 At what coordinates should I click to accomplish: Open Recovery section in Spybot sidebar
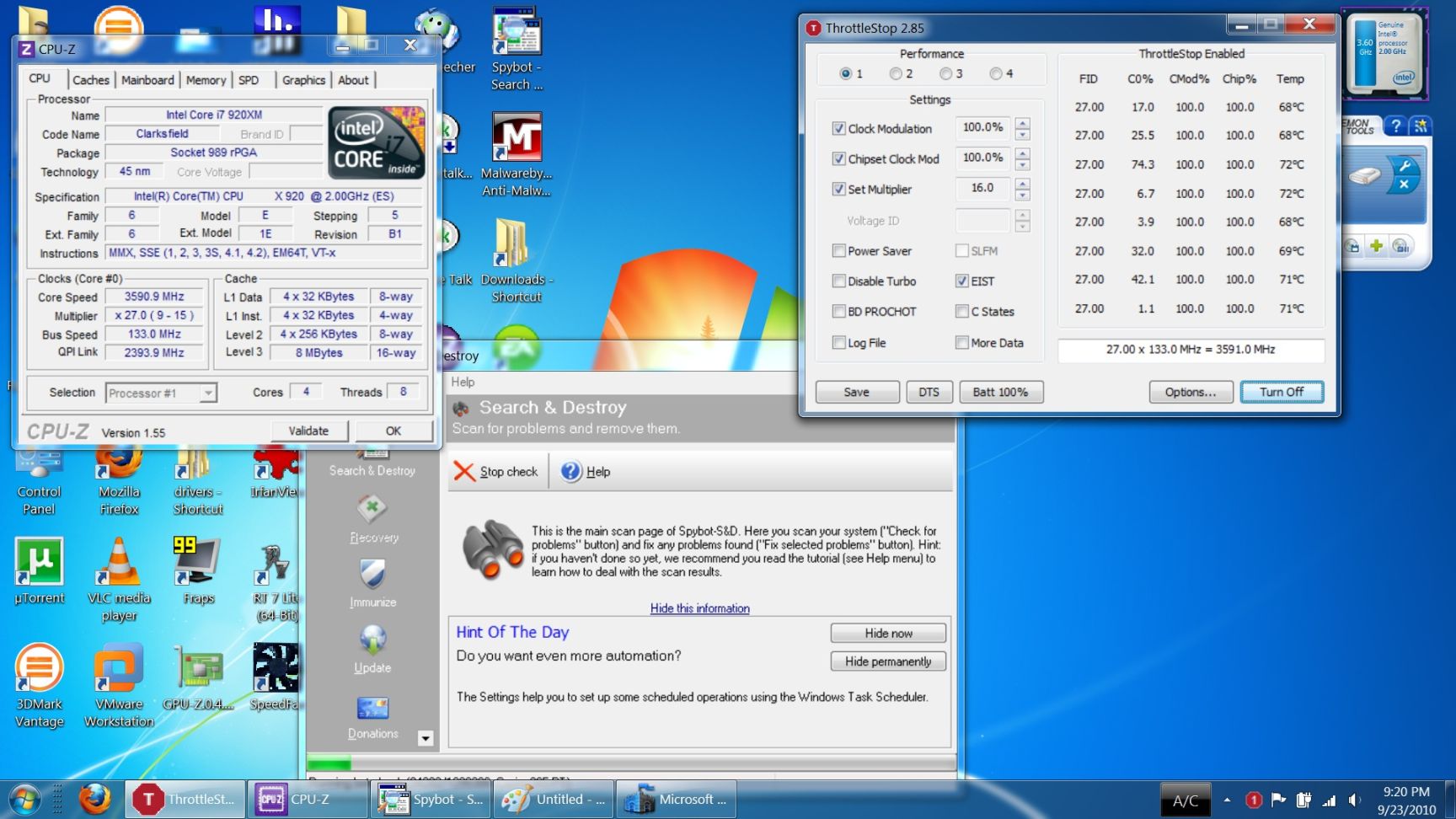point(373,519)
